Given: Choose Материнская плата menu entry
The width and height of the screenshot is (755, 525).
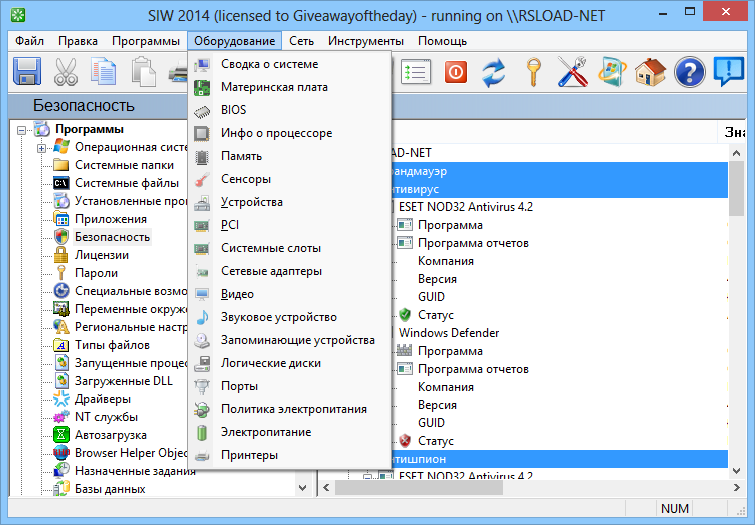Looking at the screenshot, I should 289,87.
